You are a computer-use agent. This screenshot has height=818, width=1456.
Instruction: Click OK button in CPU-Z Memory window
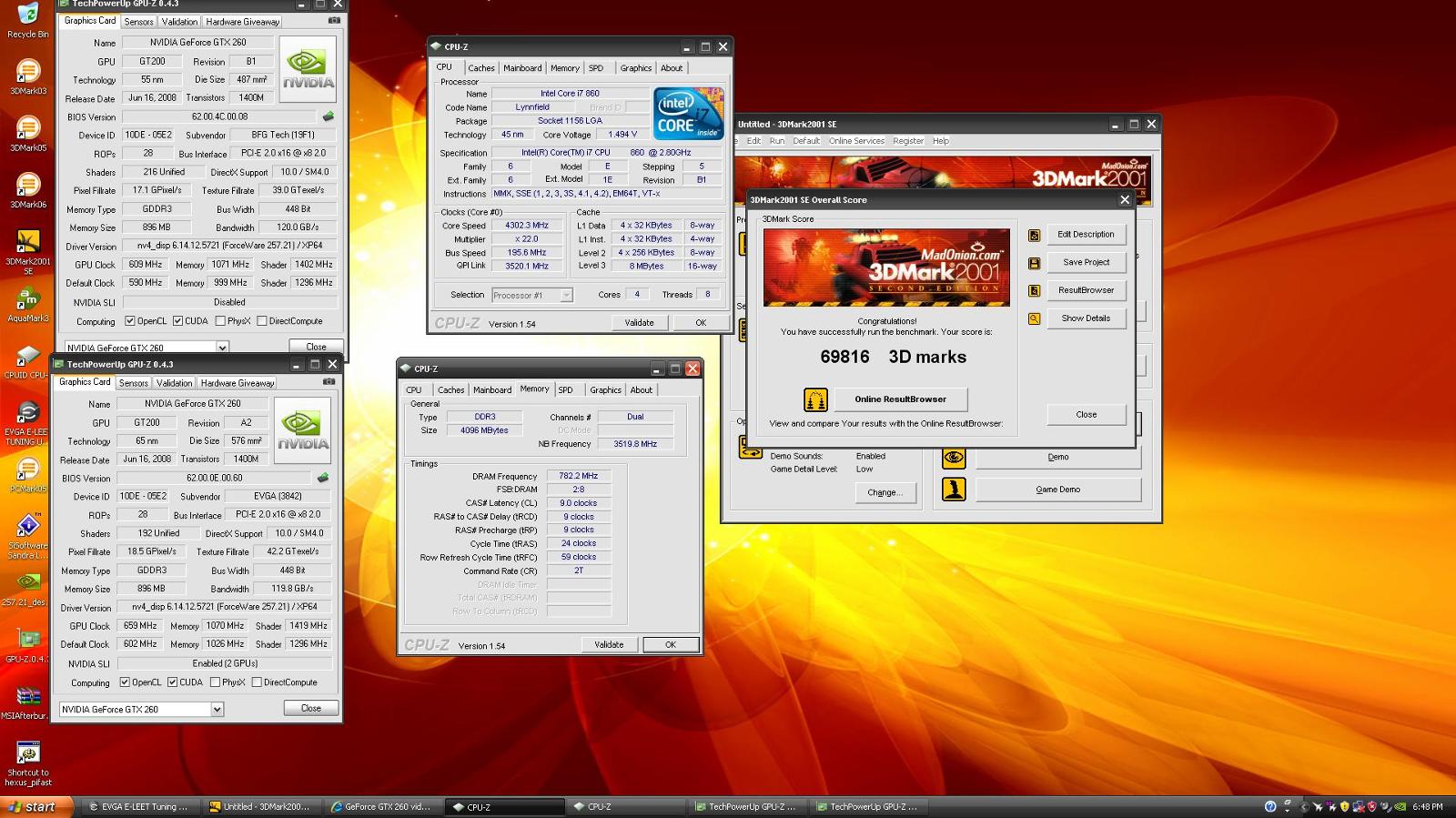pos(671,644)
